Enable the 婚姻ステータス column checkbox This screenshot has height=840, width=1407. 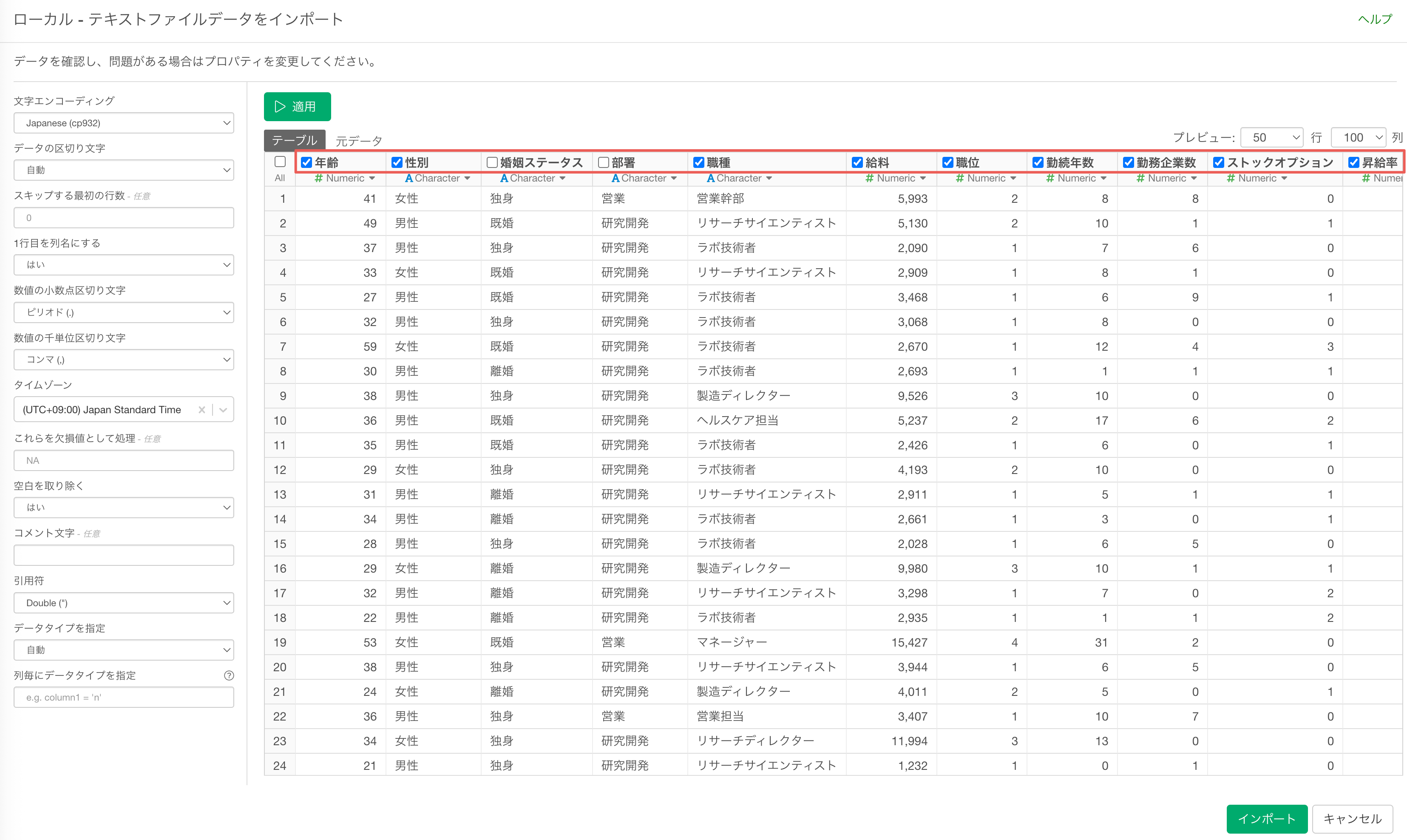click(492, 162)
